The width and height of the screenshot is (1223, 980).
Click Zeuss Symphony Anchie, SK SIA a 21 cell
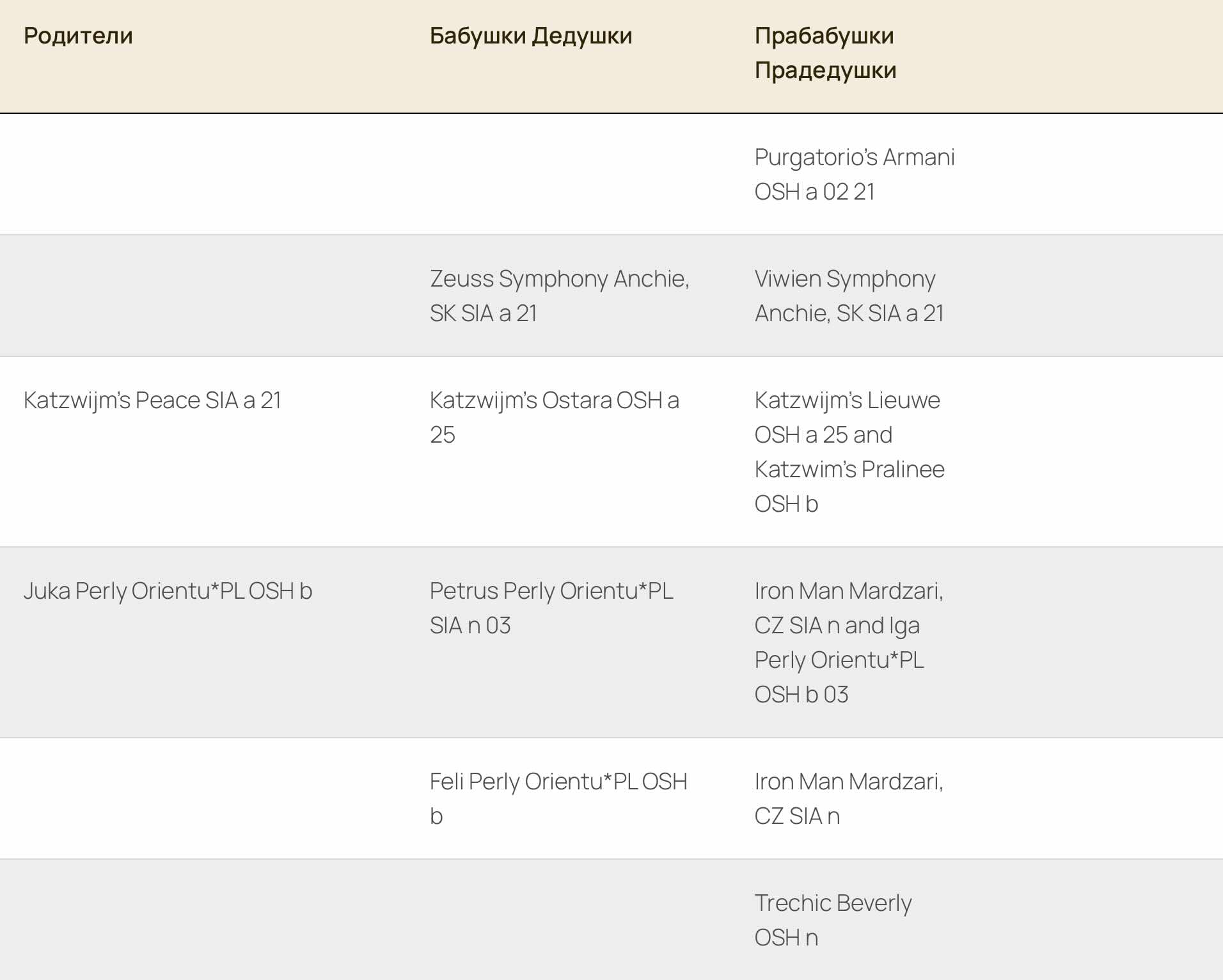click(x=560, y=296)
